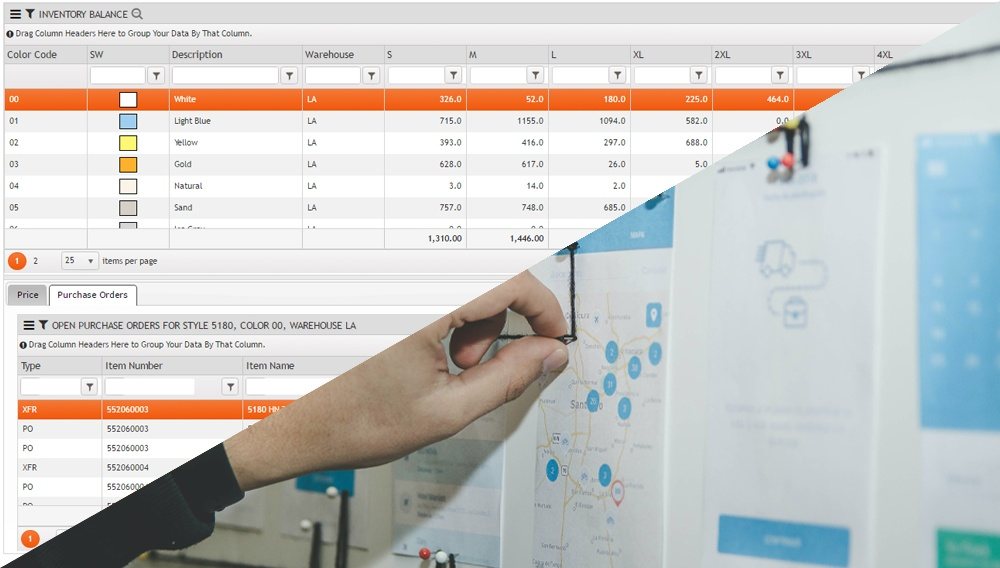Sort by Type column header

31,366
